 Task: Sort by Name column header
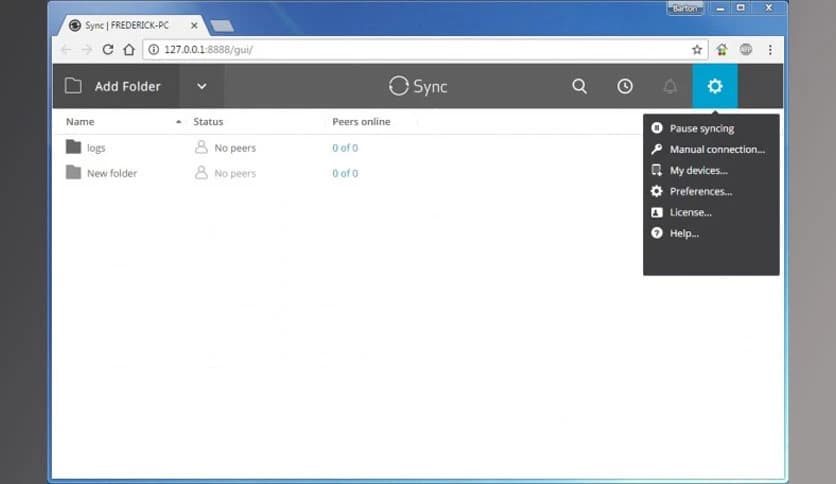pos(80,122)
